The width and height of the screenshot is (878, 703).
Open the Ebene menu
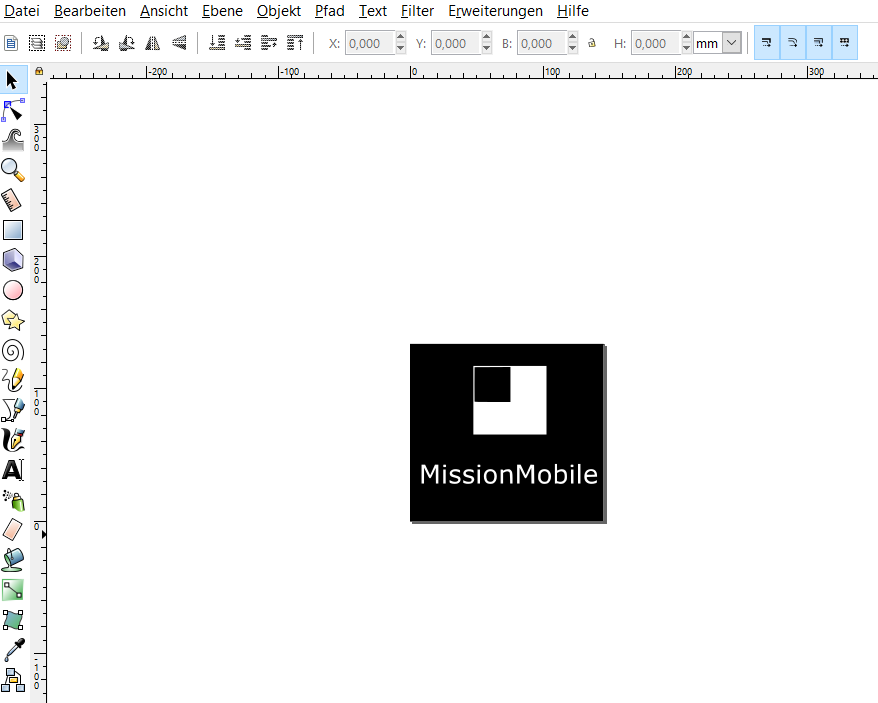[x=222, y=11]
